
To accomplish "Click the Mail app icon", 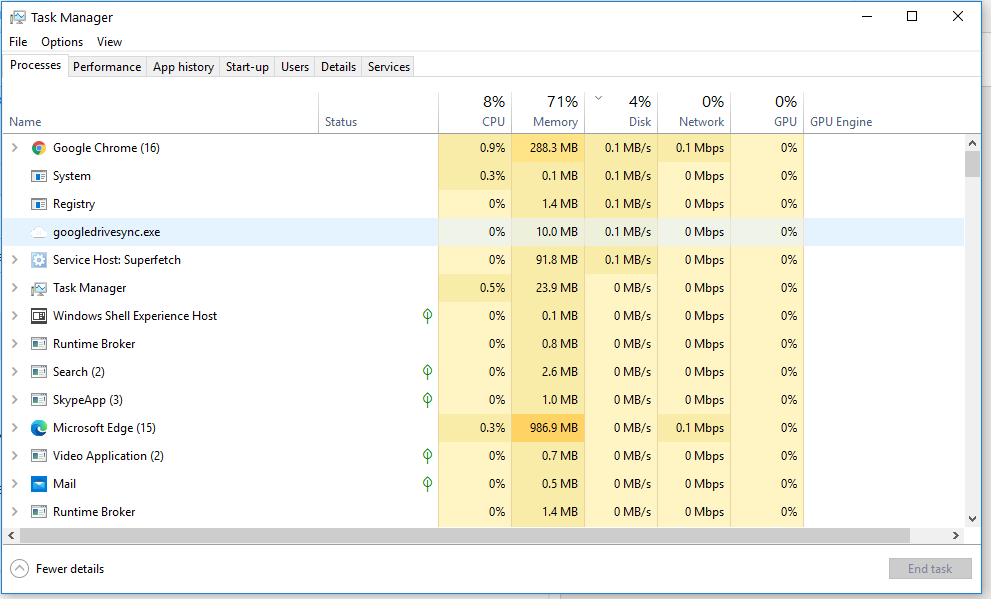I will coord(38,483).
